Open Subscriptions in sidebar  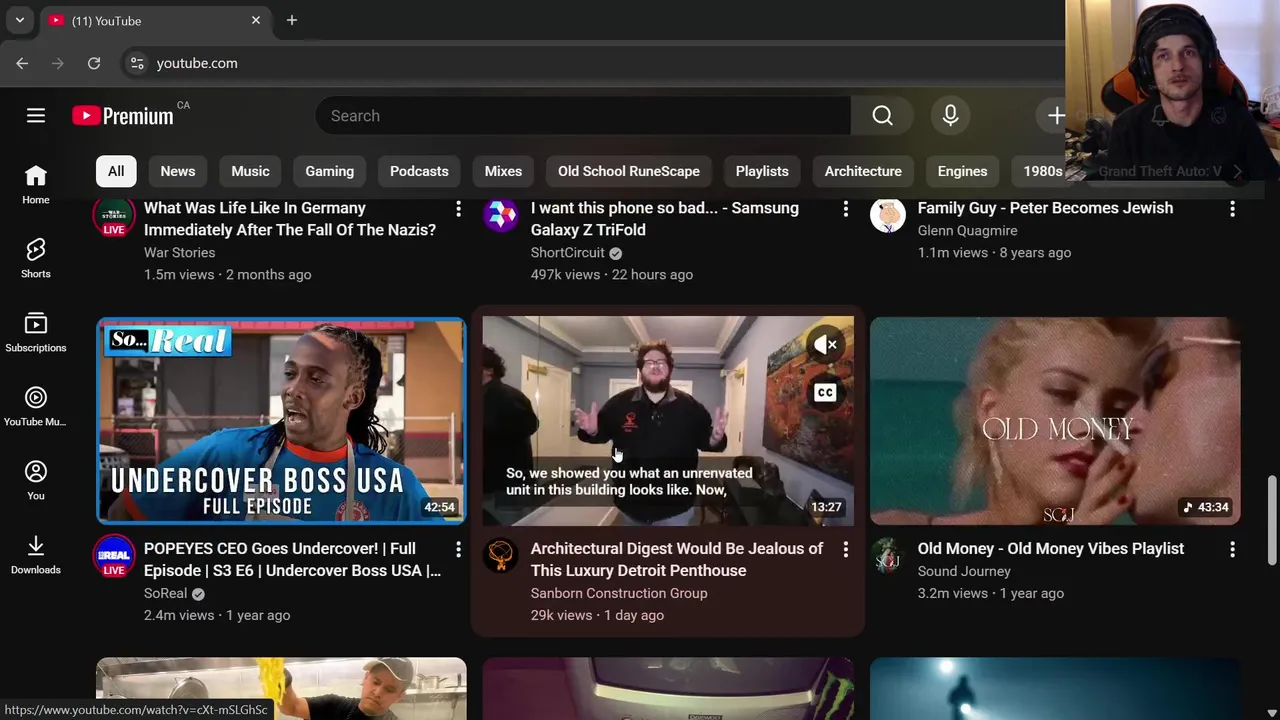(36, 333)
